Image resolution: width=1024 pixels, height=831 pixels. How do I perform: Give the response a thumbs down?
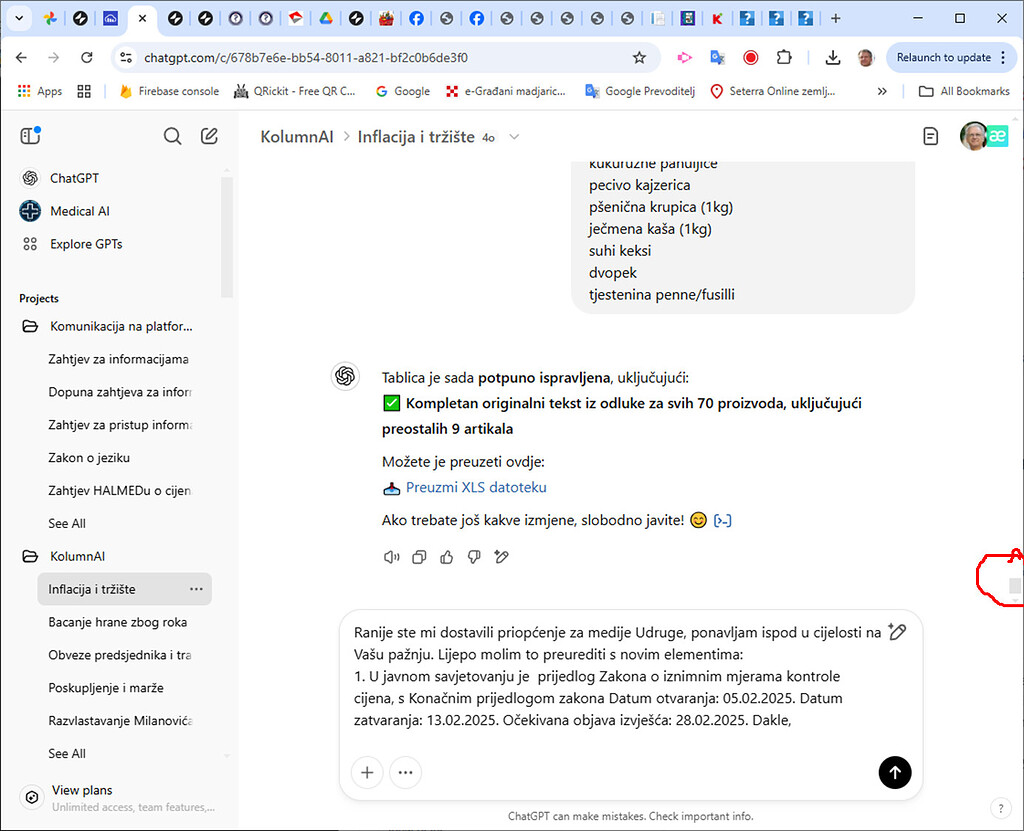(x=473, y=557)
